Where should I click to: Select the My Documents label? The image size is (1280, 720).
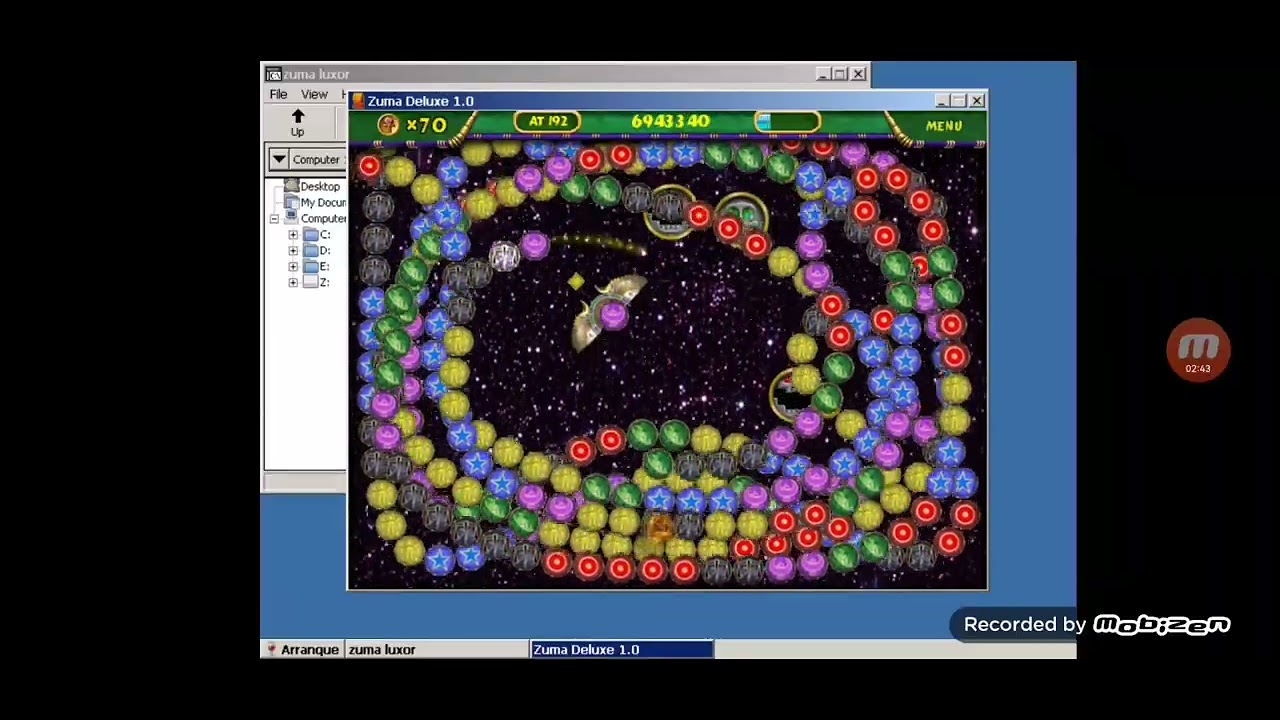pyautogui.click(x=323, y=202)
